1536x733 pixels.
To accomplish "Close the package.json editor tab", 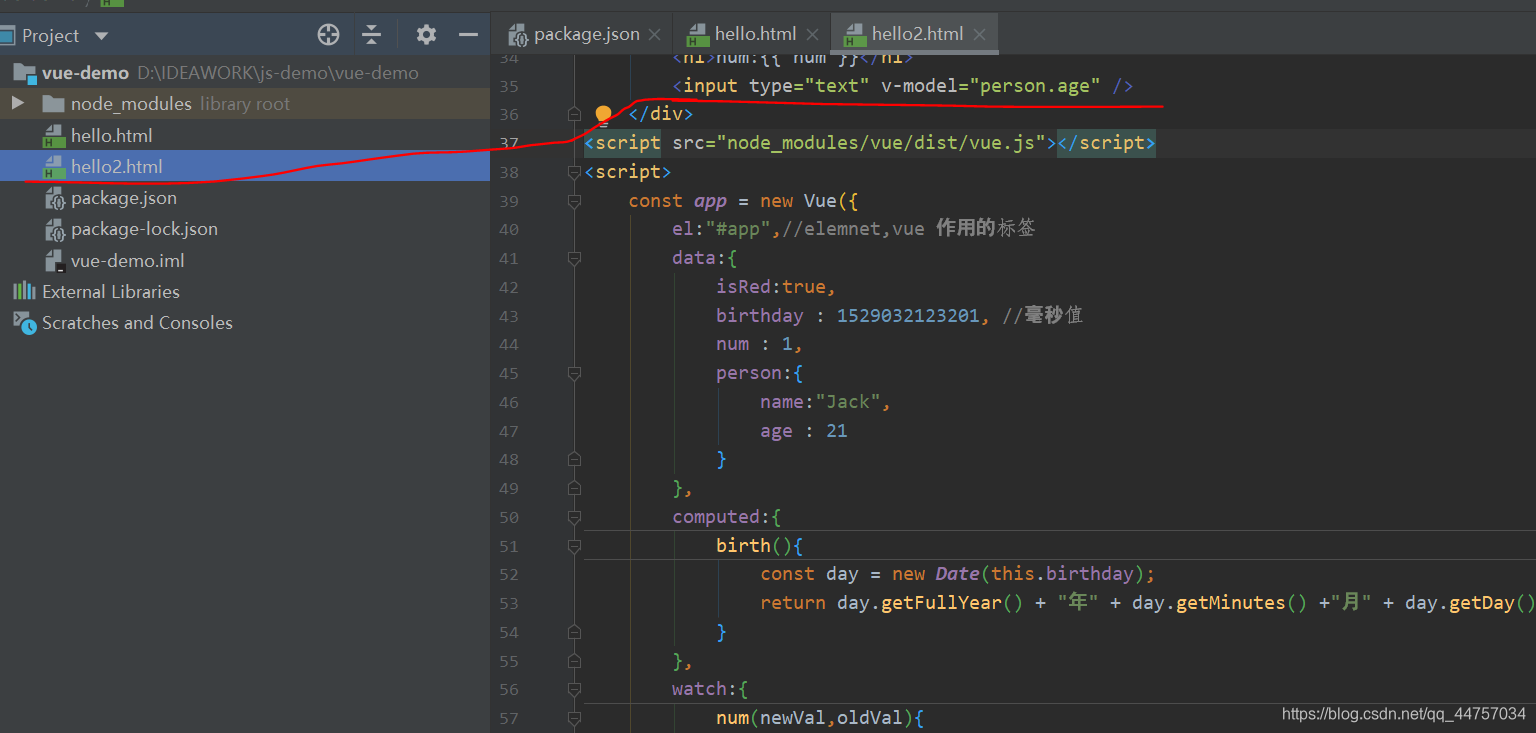I will 655,35.
